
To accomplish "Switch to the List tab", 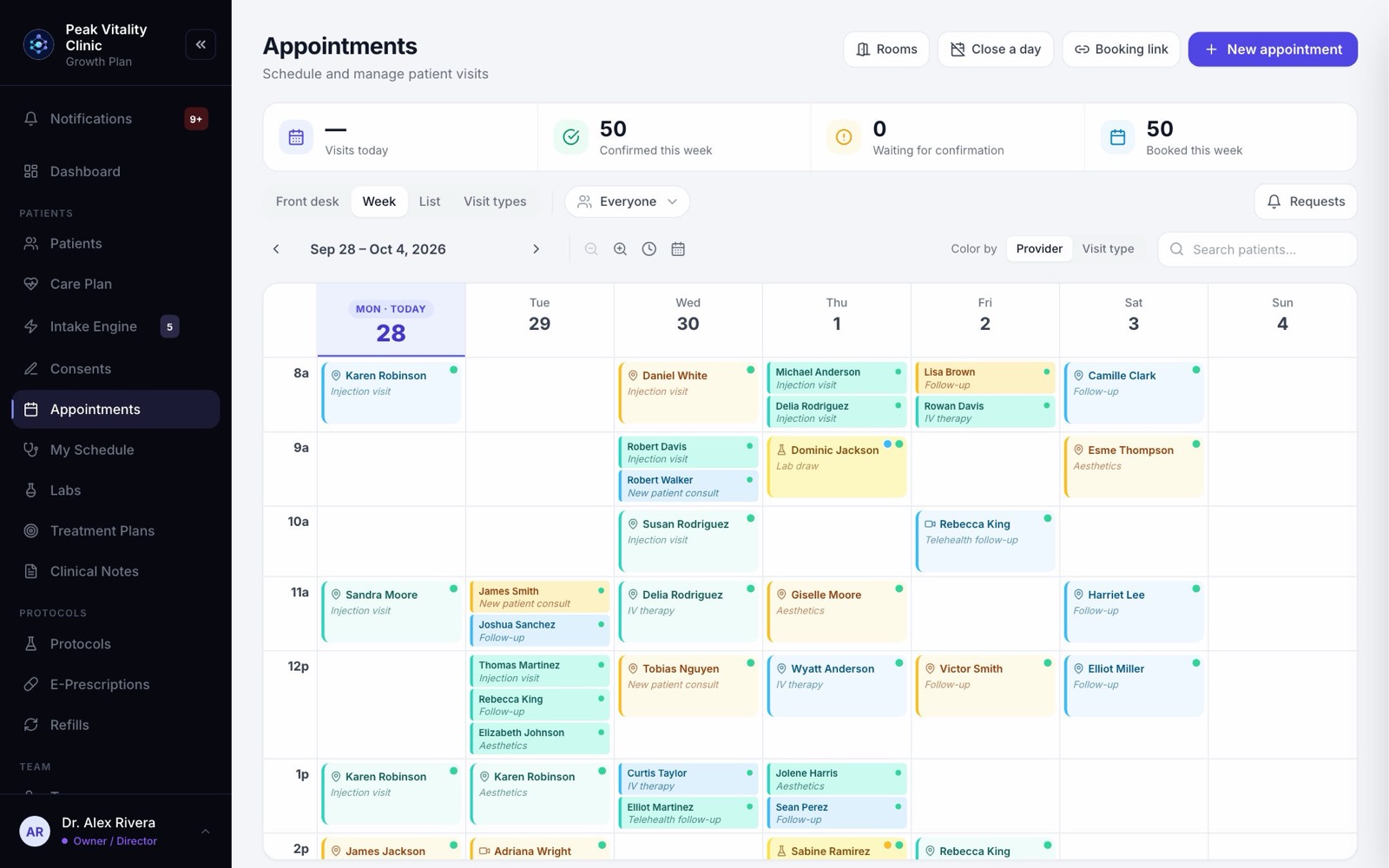I will point(430,201).
